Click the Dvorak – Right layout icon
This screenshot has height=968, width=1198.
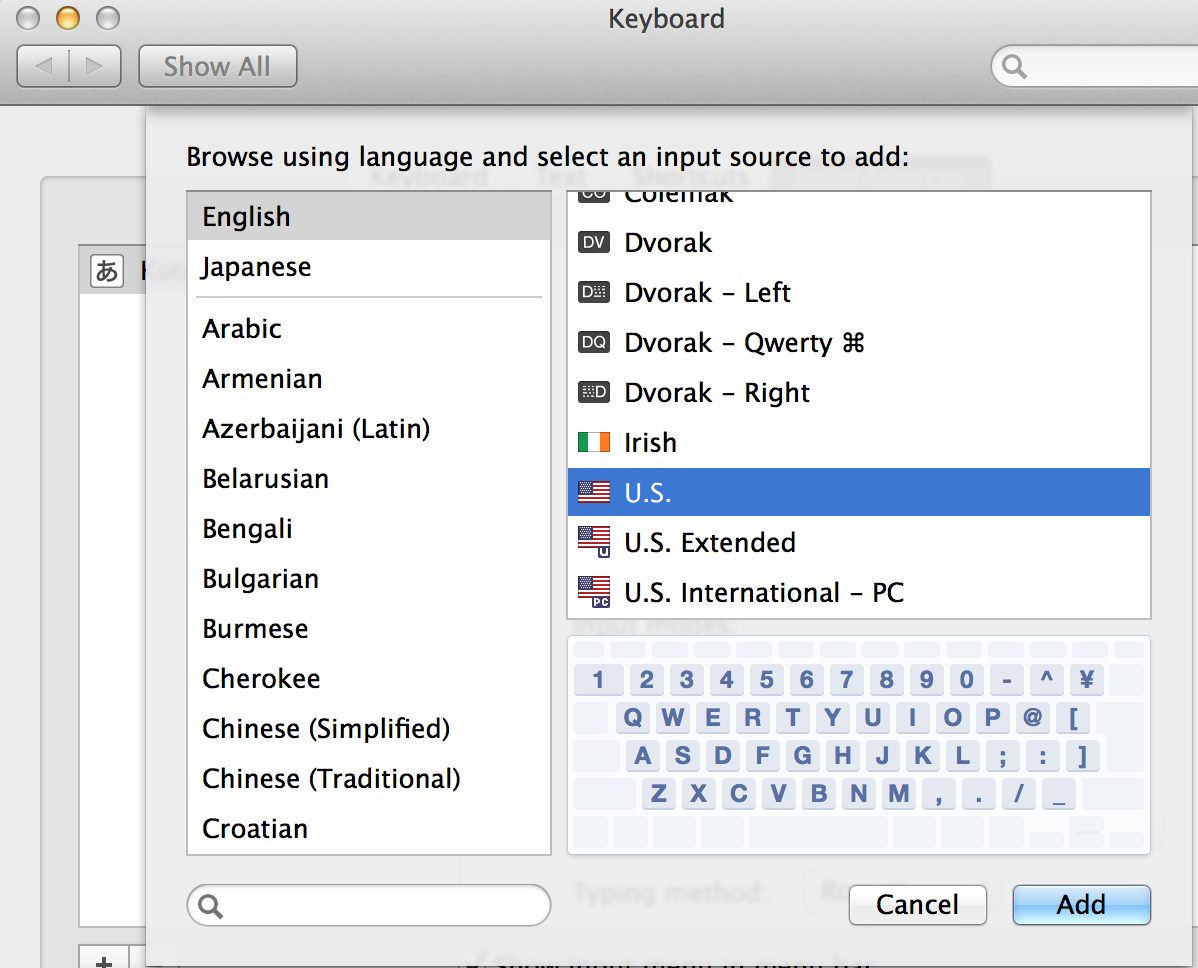click(x=592, y=392)
